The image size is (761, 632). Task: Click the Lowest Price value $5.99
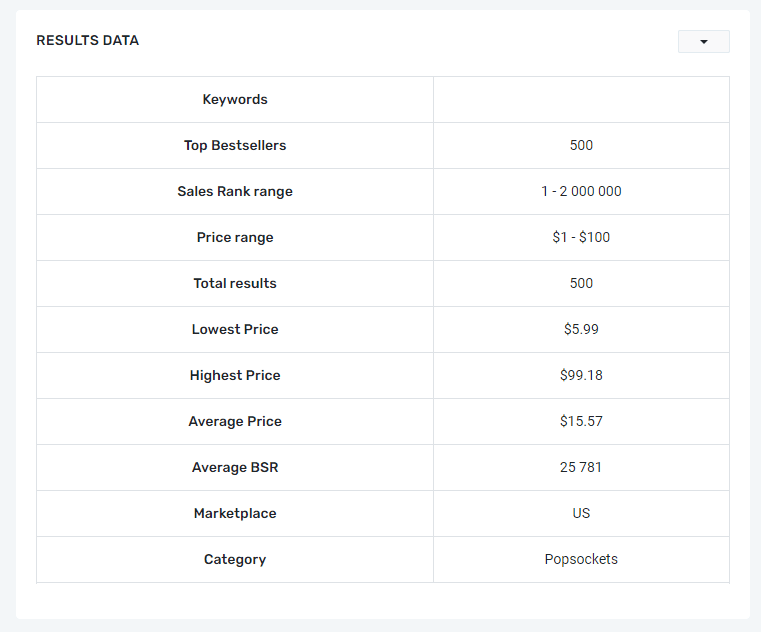pos(581,329)
